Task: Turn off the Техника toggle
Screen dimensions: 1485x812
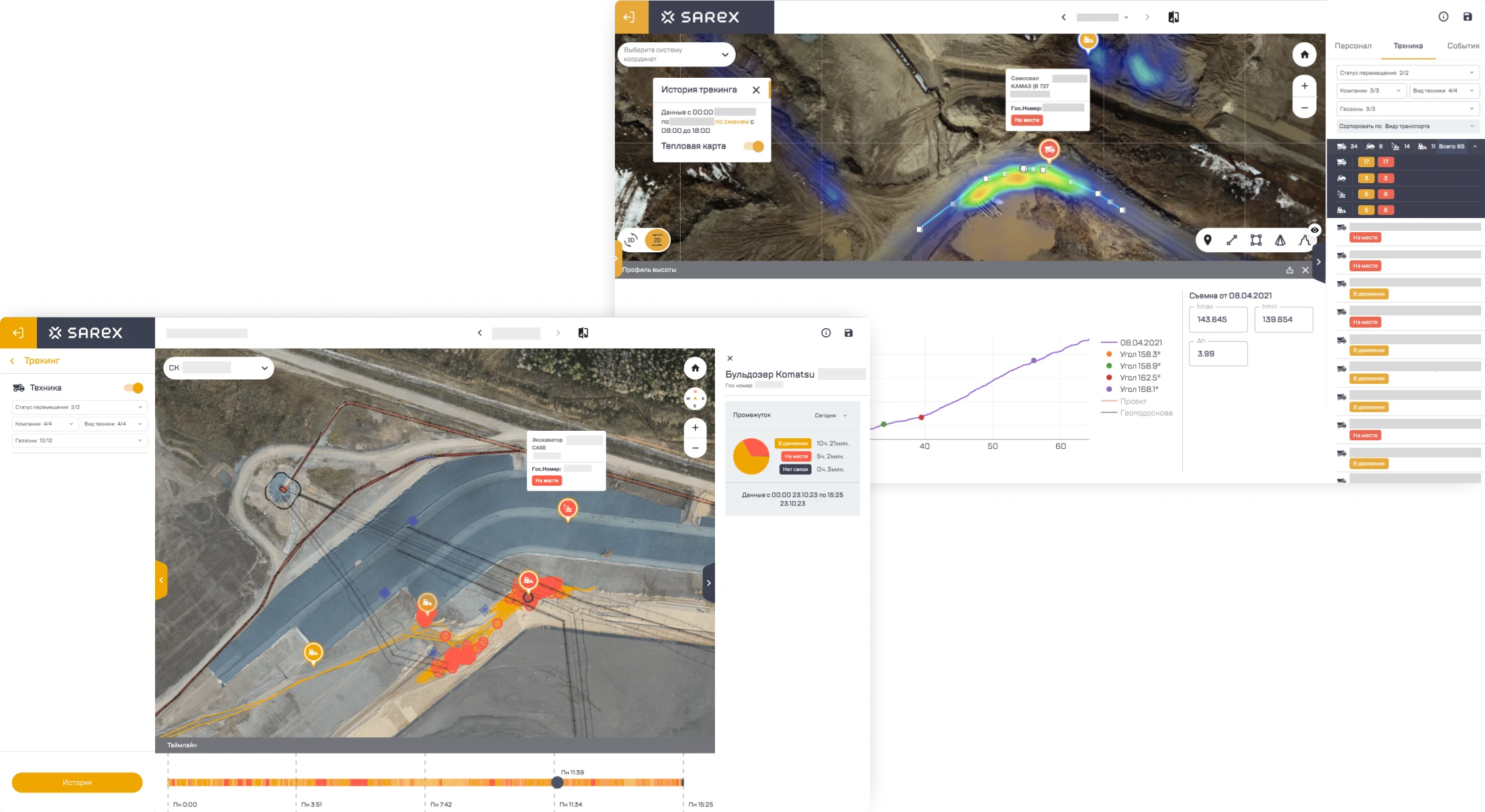Action: tap(134, 388)
